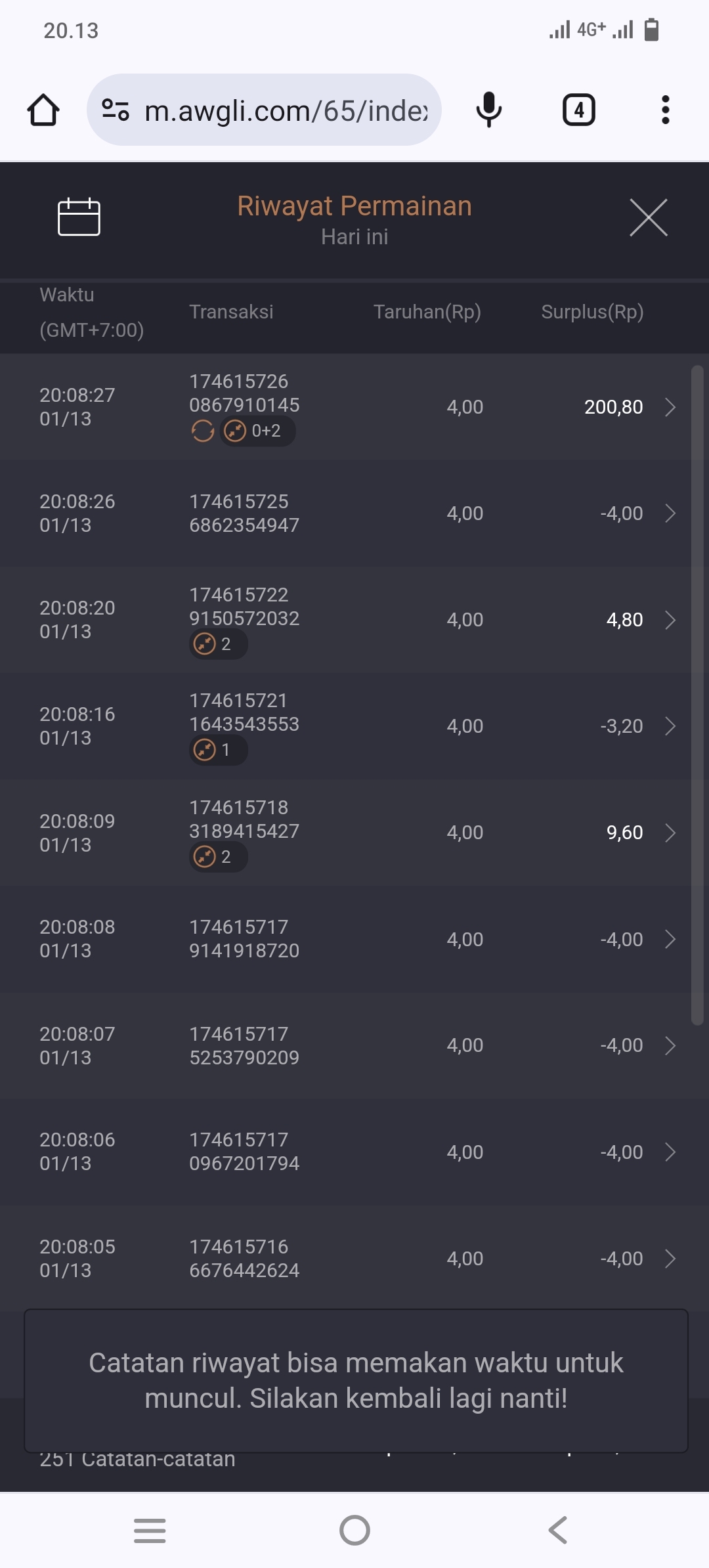Expand the -3,20 surplus row chevron
This screenshot has height=1568, width=709.
(x=670, y=726)
